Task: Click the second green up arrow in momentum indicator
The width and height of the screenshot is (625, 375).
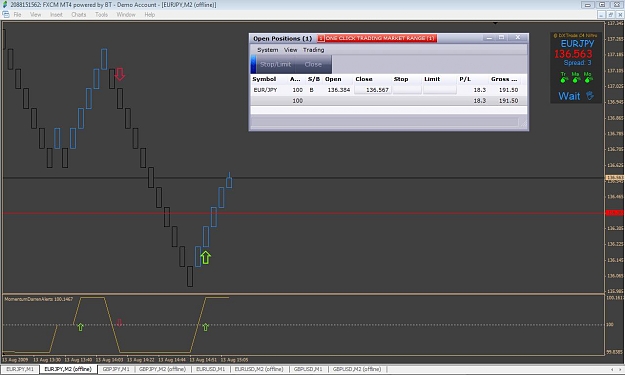Action: [205, 327]
